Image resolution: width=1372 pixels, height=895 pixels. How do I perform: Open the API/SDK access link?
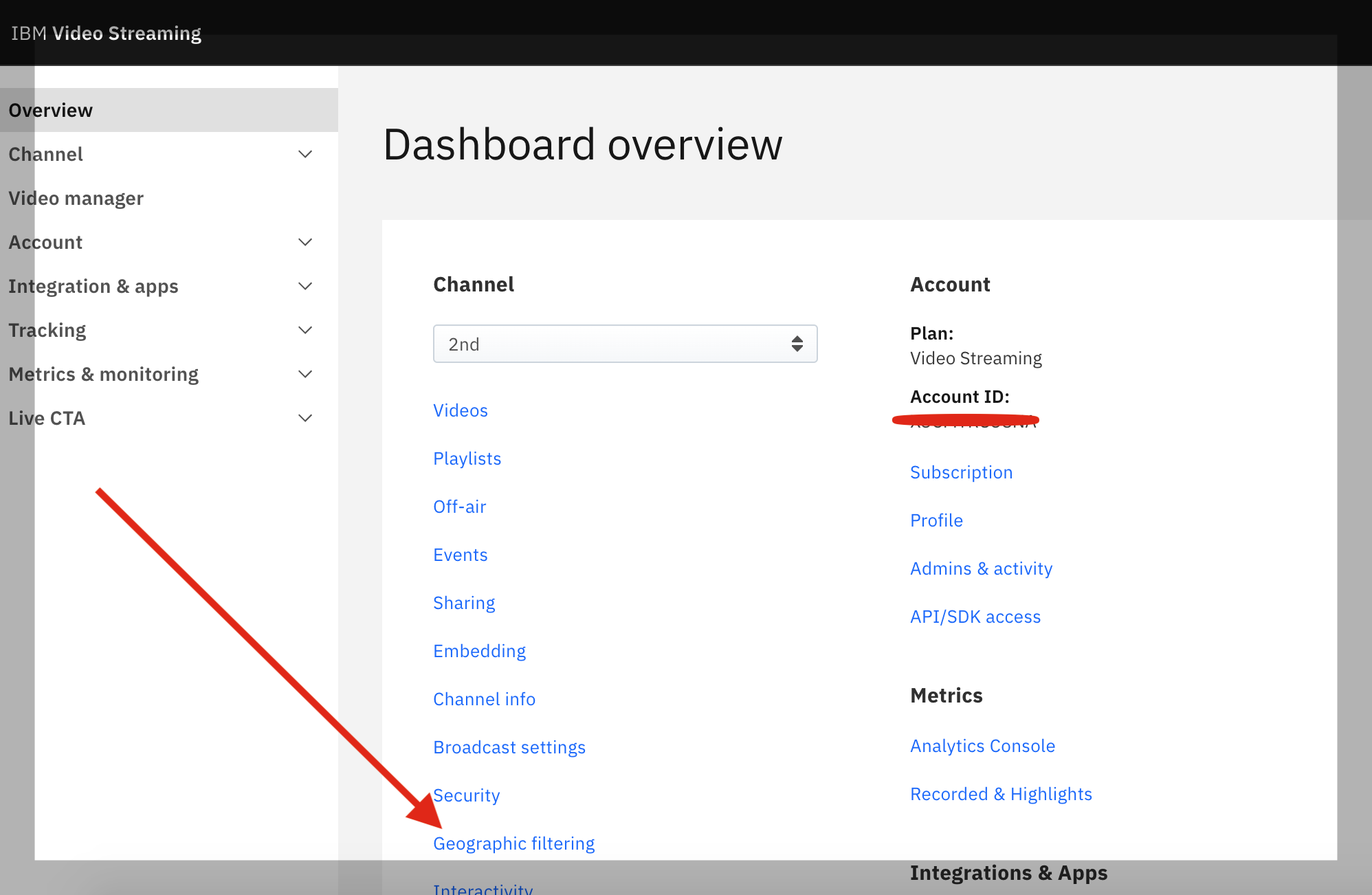[x=975, y=617]
